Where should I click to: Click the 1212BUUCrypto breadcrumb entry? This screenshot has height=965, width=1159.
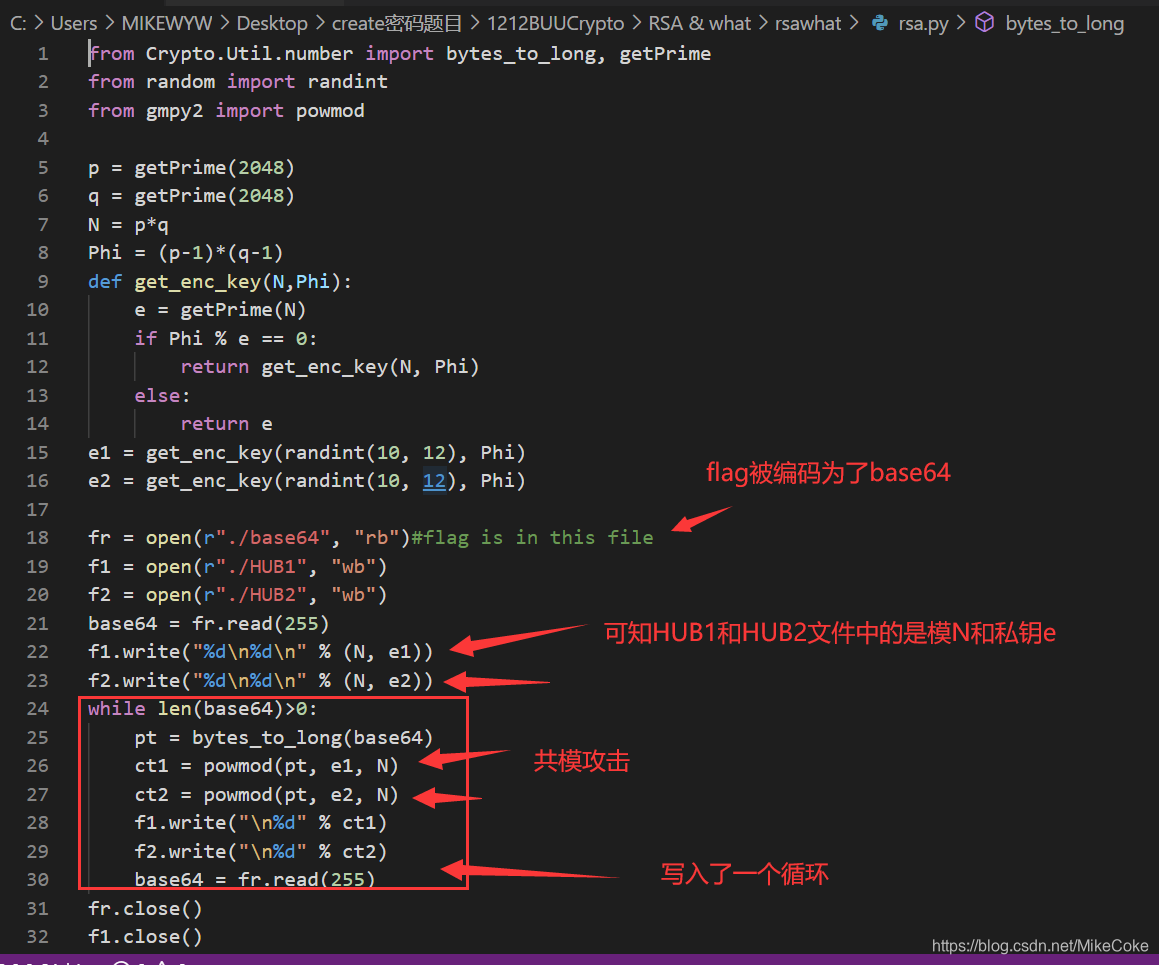pos(555,23)
